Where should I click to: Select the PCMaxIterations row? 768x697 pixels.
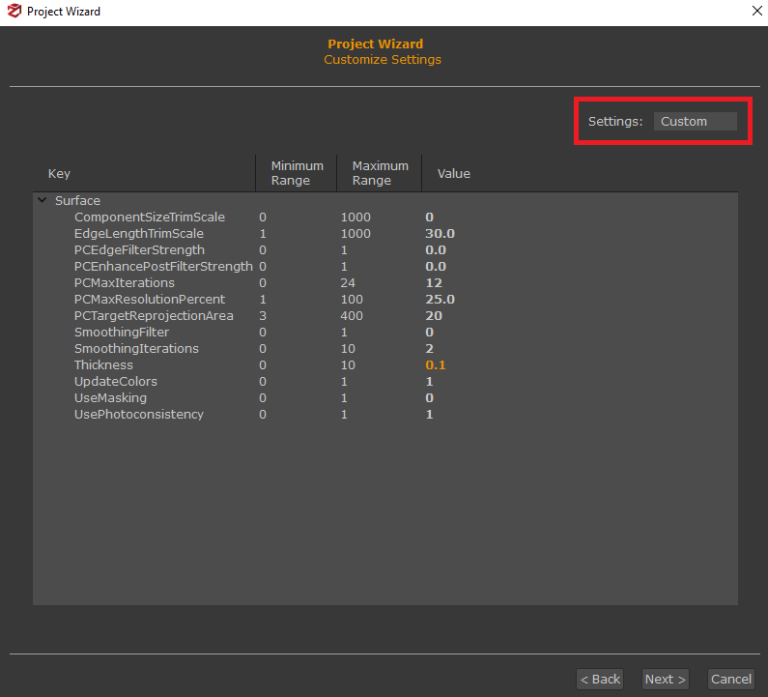[x=124, y=283]
